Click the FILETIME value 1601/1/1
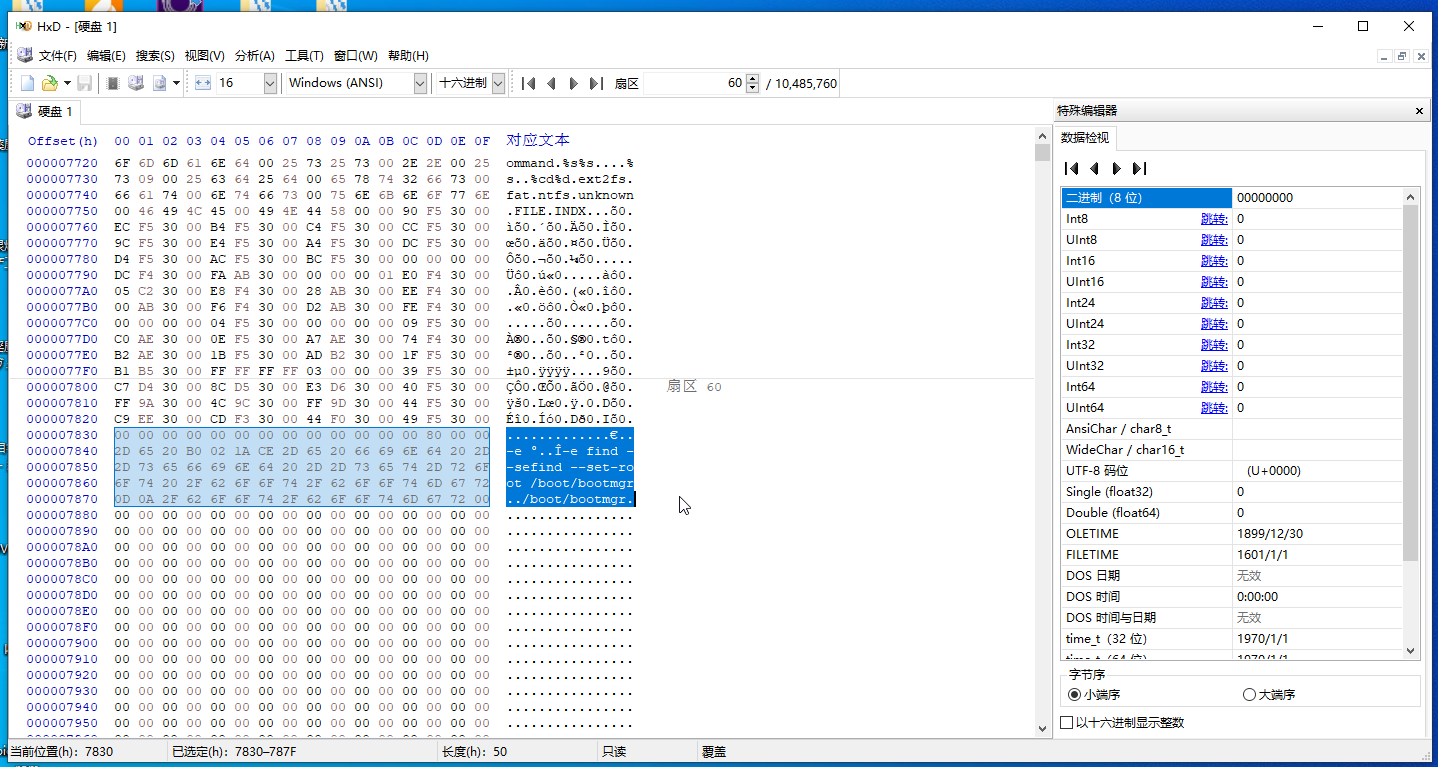1438x767 pixels. pos(1264,555)
